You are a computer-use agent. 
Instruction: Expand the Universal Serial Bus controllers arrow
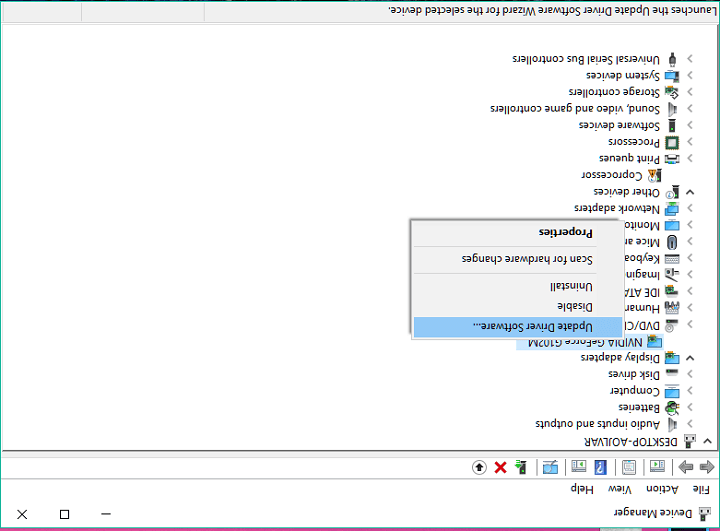pos(690,59)
